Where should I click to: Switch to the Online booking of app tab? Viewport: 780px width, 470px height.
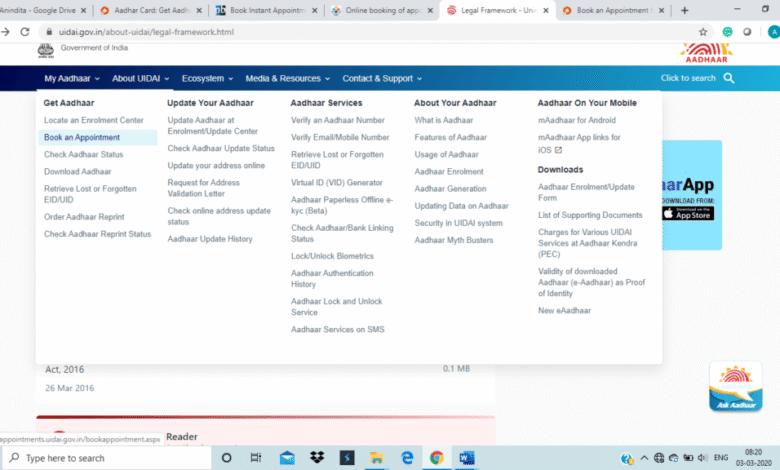pos(383,10)
